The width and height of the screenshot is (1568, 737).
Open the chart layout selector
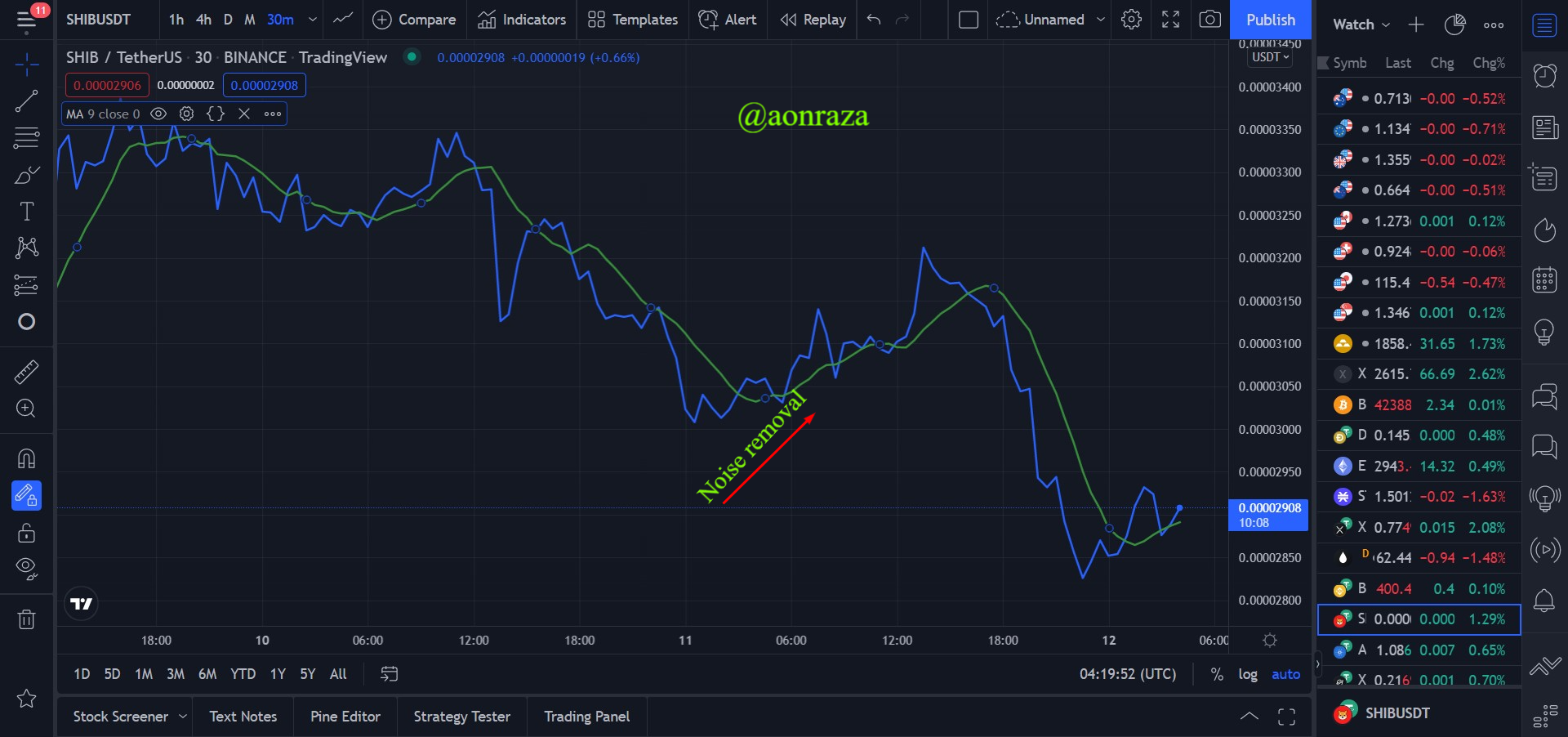pyautogui.click(x=969, y=20)
